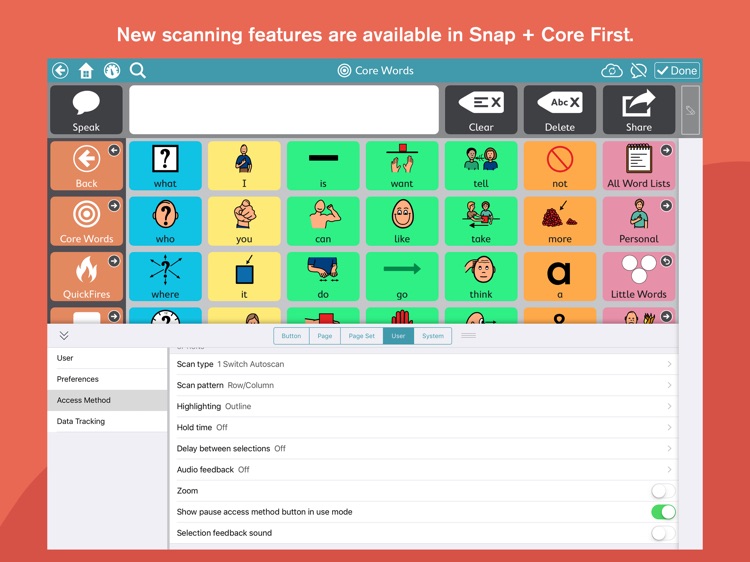Click the message text field
The height and width of the screenshot is (562, 750).
click(284, 110)
